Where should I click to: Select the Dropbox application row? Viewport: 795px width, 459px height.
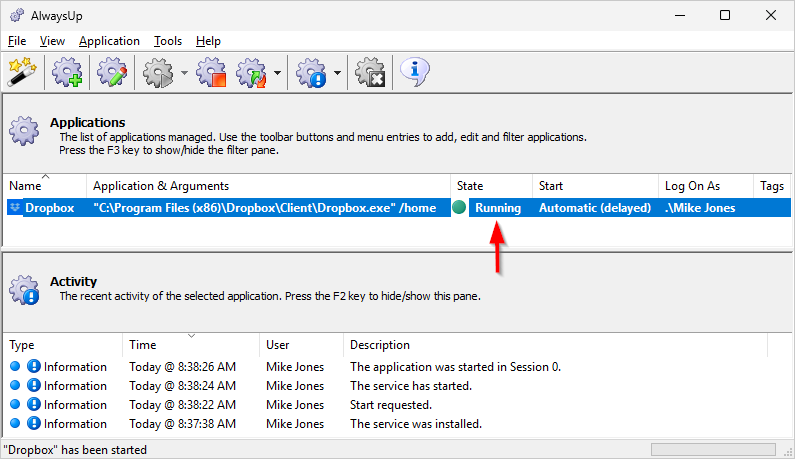[x=50, y=208]
